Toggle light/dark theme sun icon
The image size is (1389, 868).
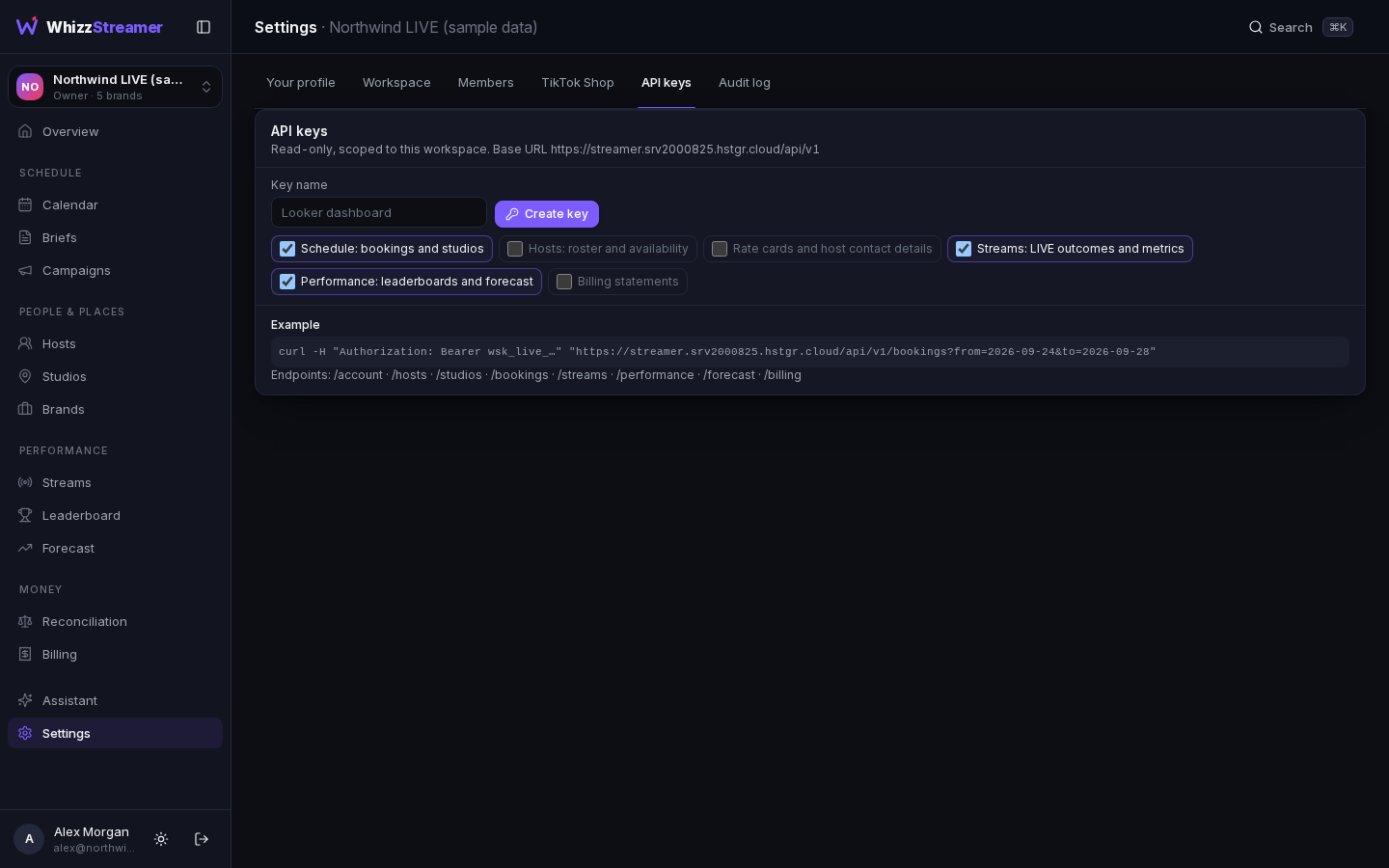(161, 839)
